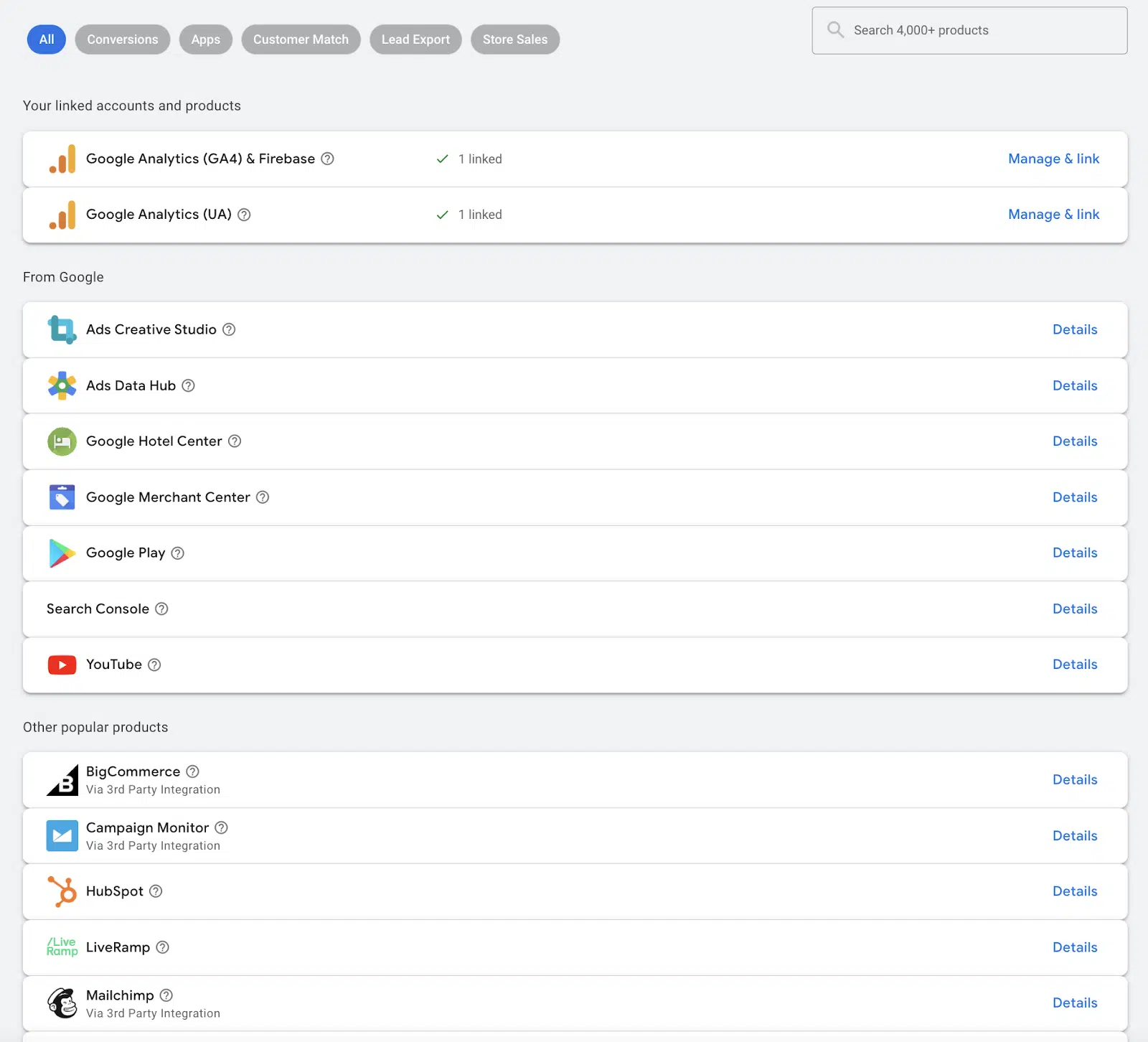Open help icon next to BigCommerce
The width and height of the screenshot is (1148, 1042).
[192, 771]
